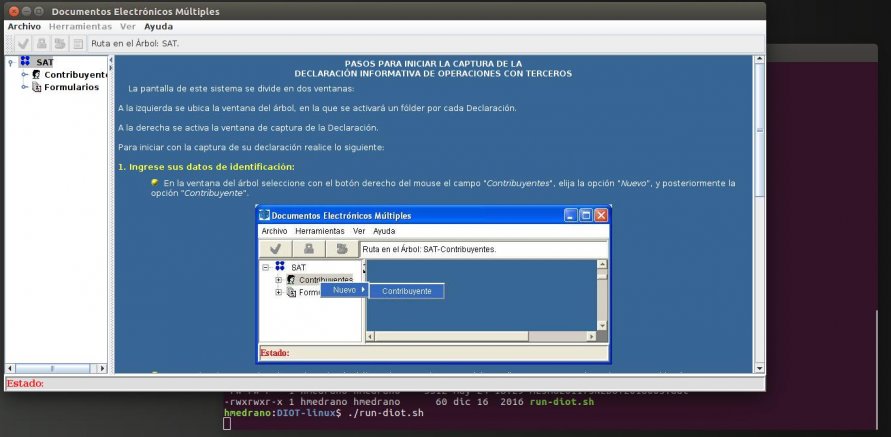Click the blue SAT root icon in tree

coord(25,61)
